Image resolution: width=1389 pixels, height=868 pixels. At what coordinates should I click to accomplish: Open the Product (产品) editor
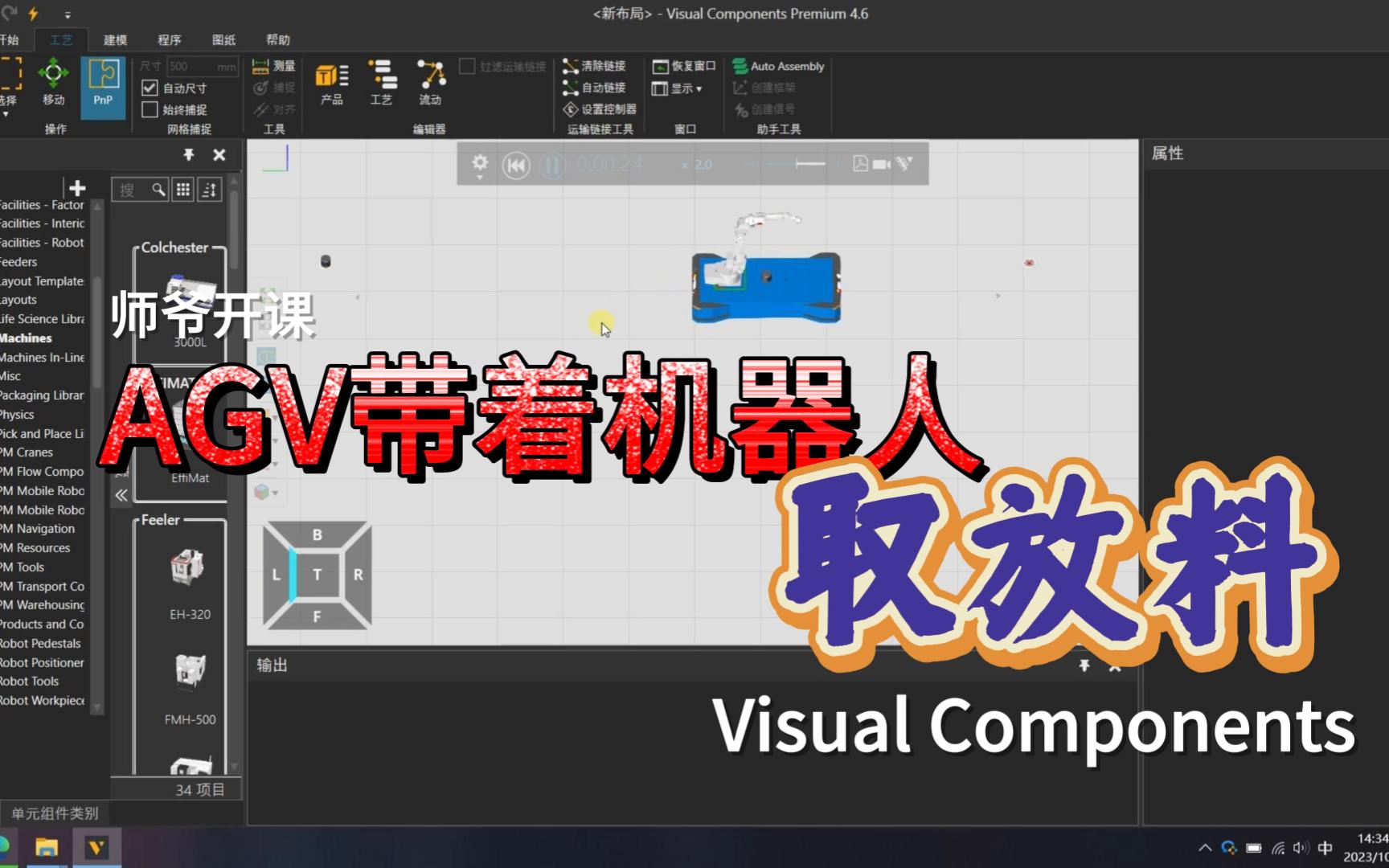point(332,83)
